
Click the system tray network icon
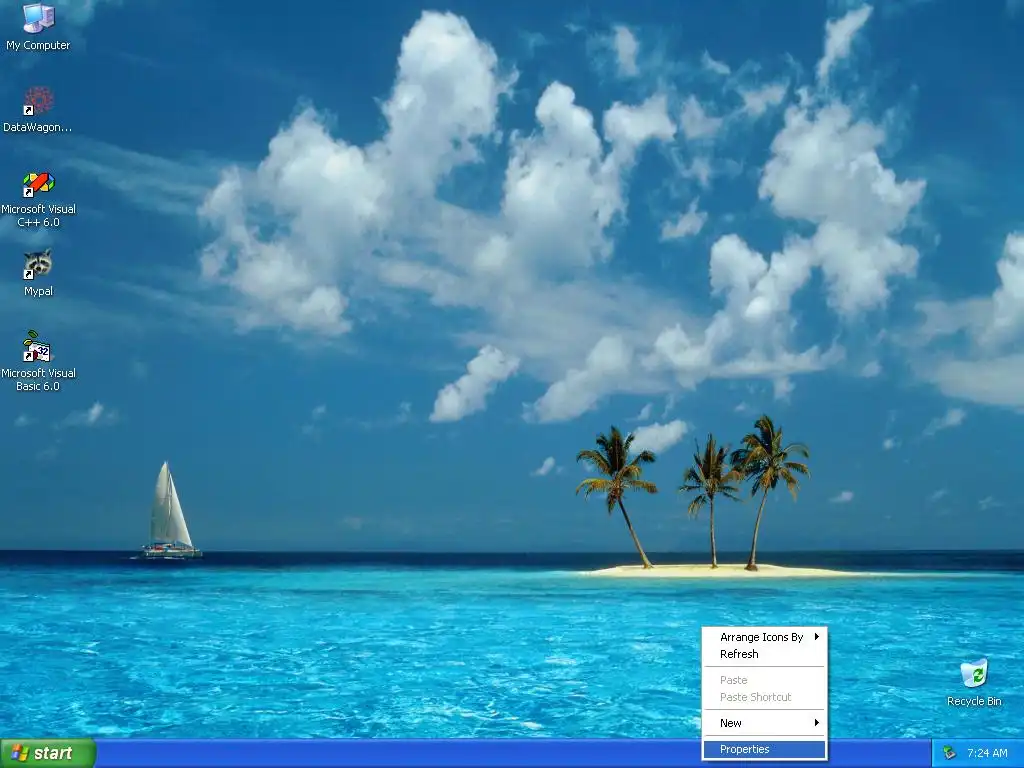click(x=950, y=753)
